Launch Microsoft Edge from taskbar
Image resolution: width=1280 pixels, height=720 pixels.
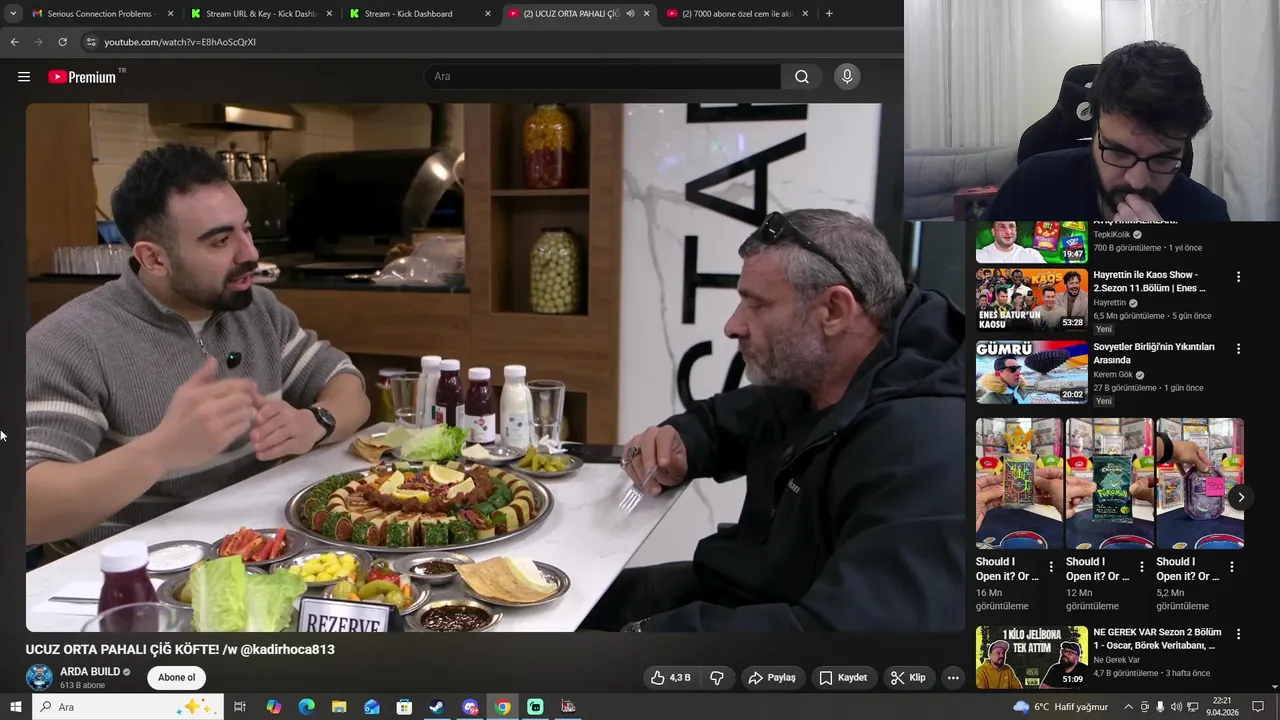point(306,707)
